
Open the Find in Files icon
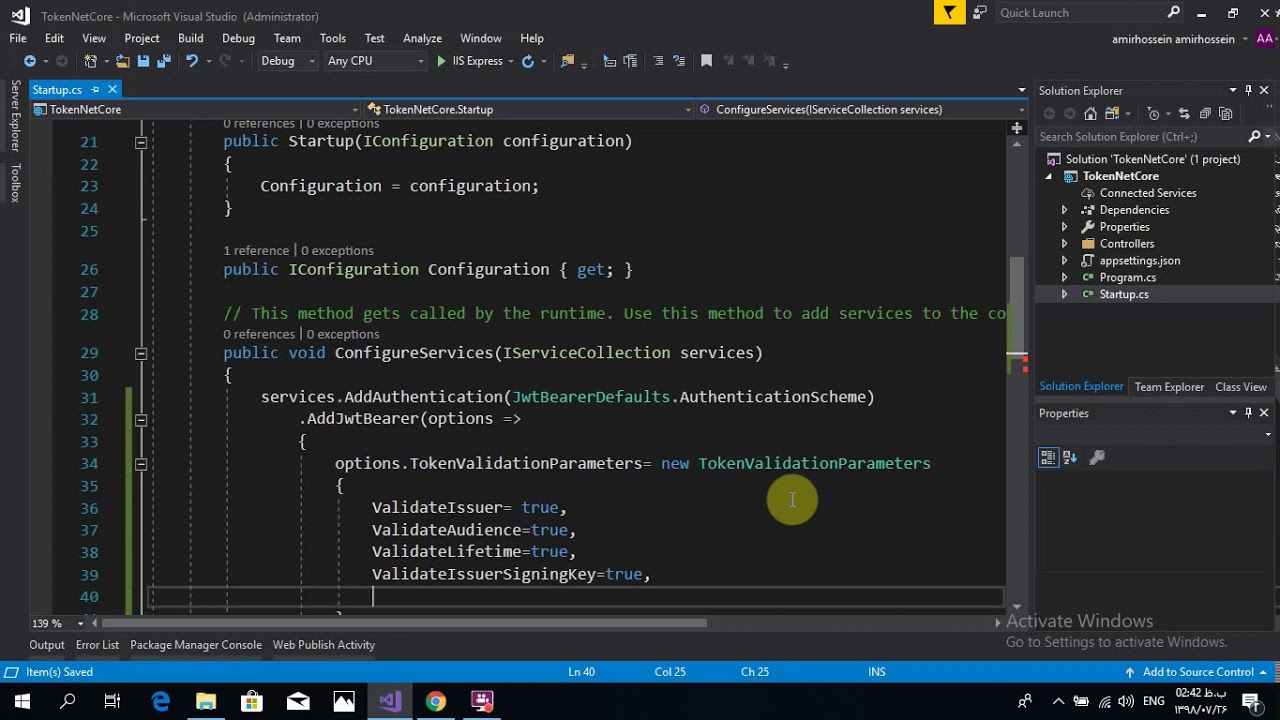coord(568,61)
